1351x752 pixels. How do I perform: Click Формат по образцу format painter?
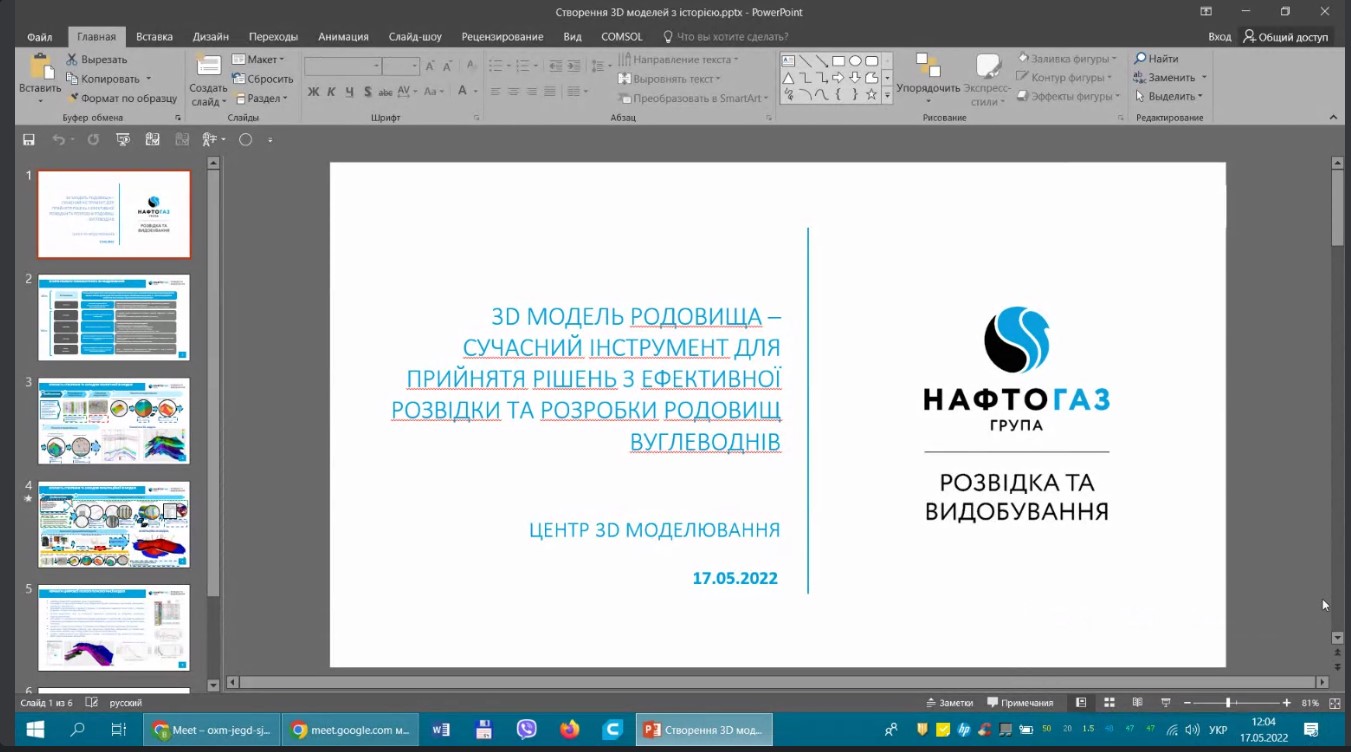tap(121, 98)
